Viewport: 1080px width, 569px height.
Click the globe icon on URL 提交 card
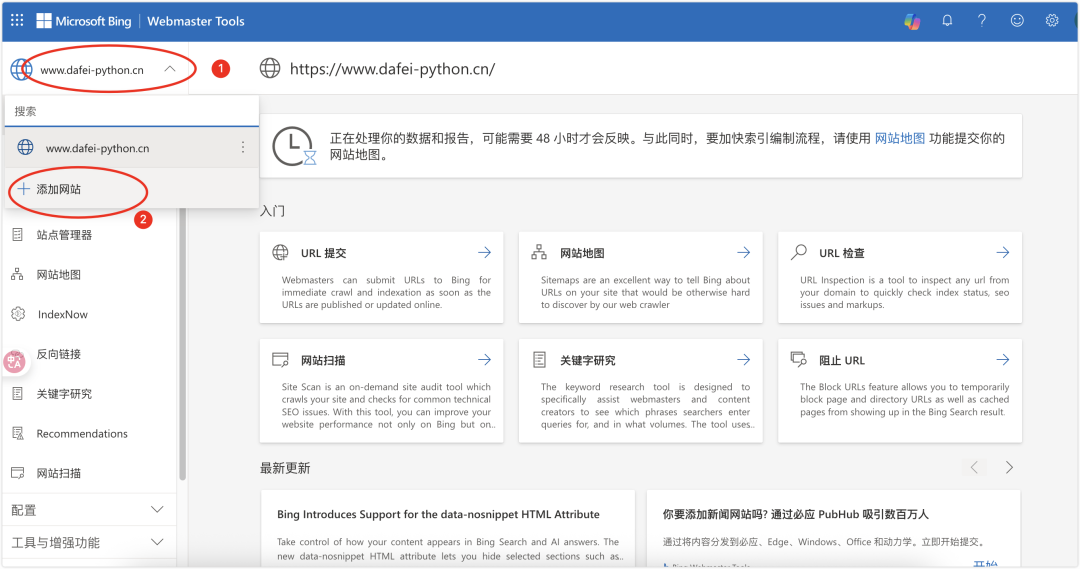tap(280, 252)
